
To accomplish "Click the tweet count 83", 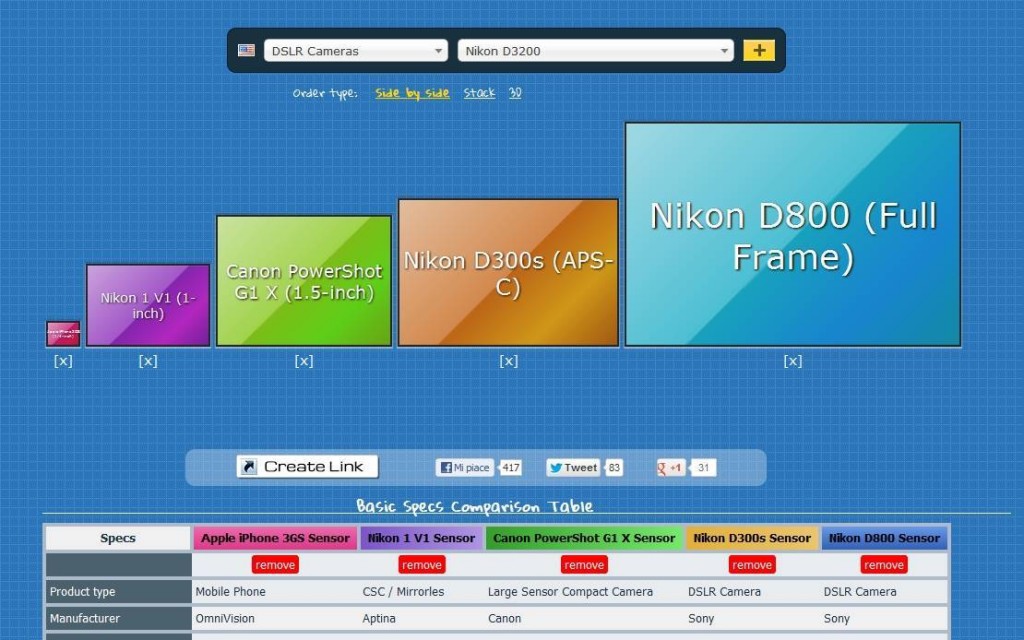I will 614,468.
